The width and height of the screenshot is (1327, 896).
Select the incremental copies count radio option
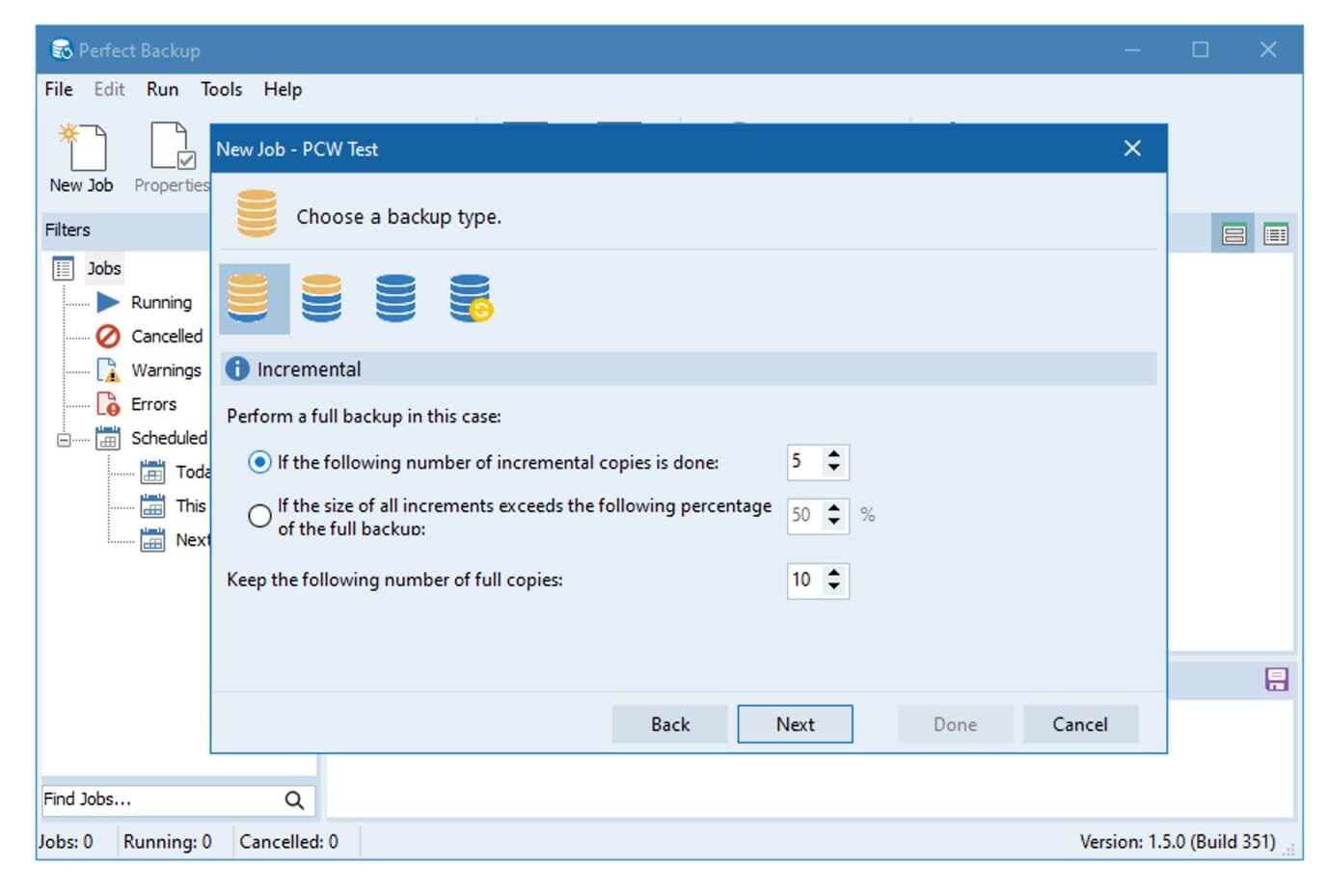point(258,462)
